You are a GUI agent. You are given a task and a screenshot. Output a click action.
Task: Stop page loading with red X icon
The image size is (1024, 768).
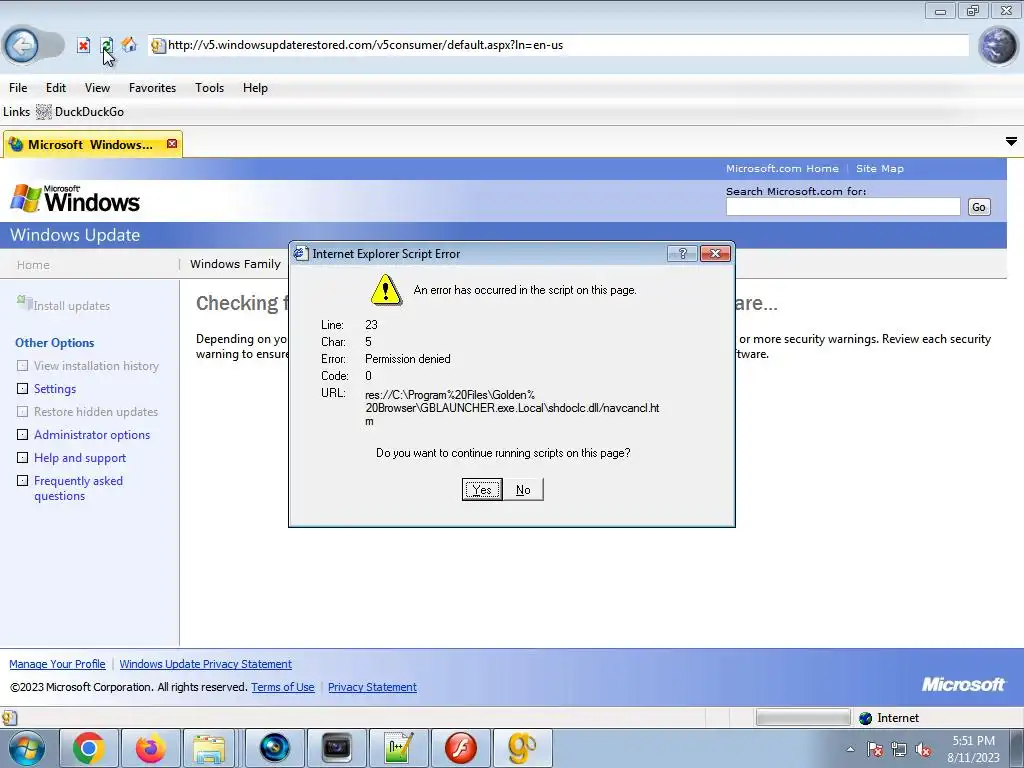[83, 45]
